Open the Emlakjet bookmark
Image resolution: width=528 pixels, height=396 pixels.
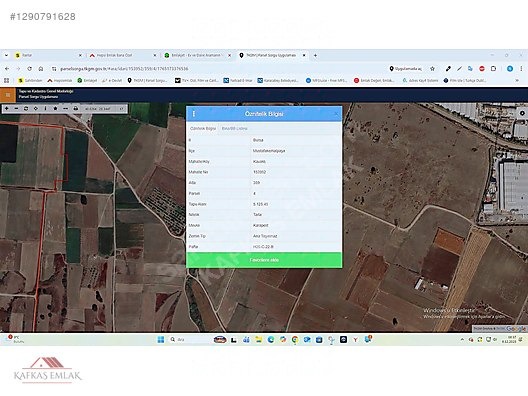pyautogui.click(x=87, y=80)
